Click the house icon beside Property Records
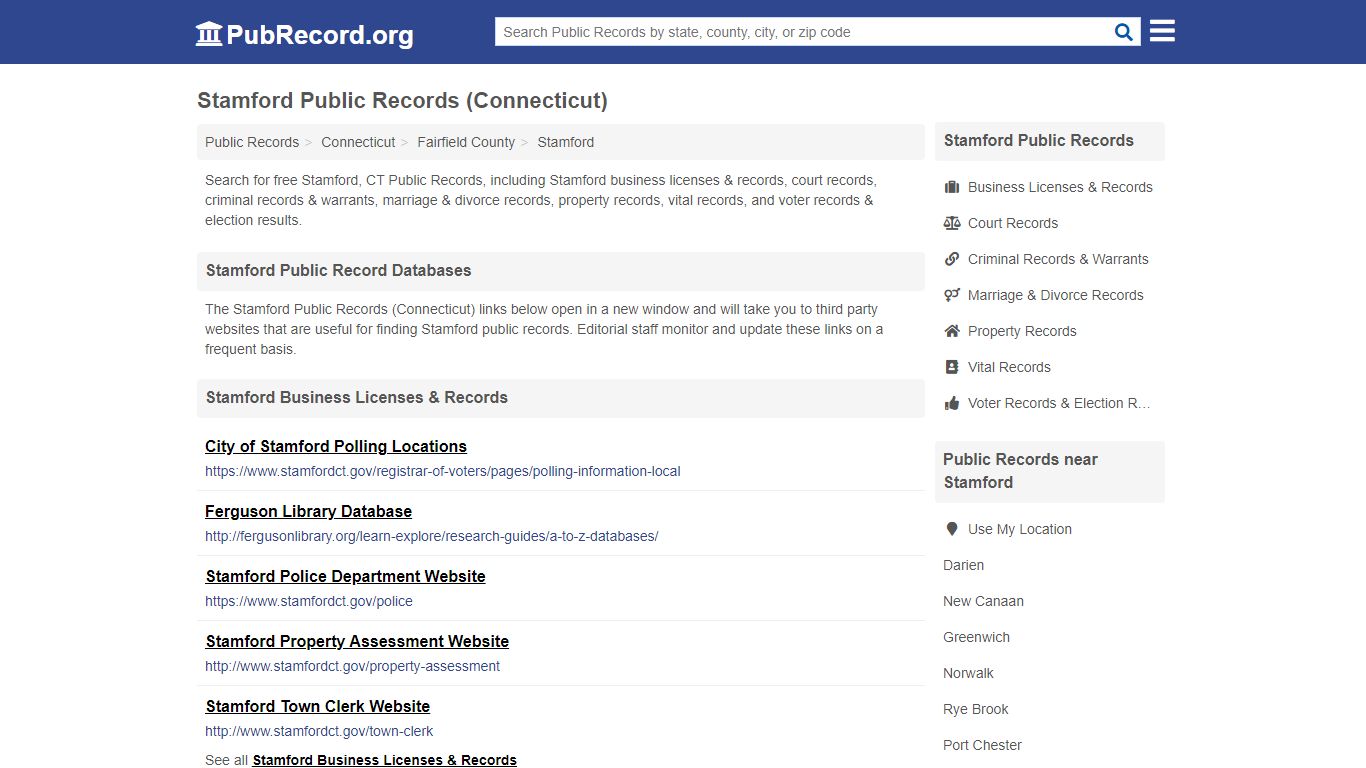1366x768 pixels. point(952,331)
